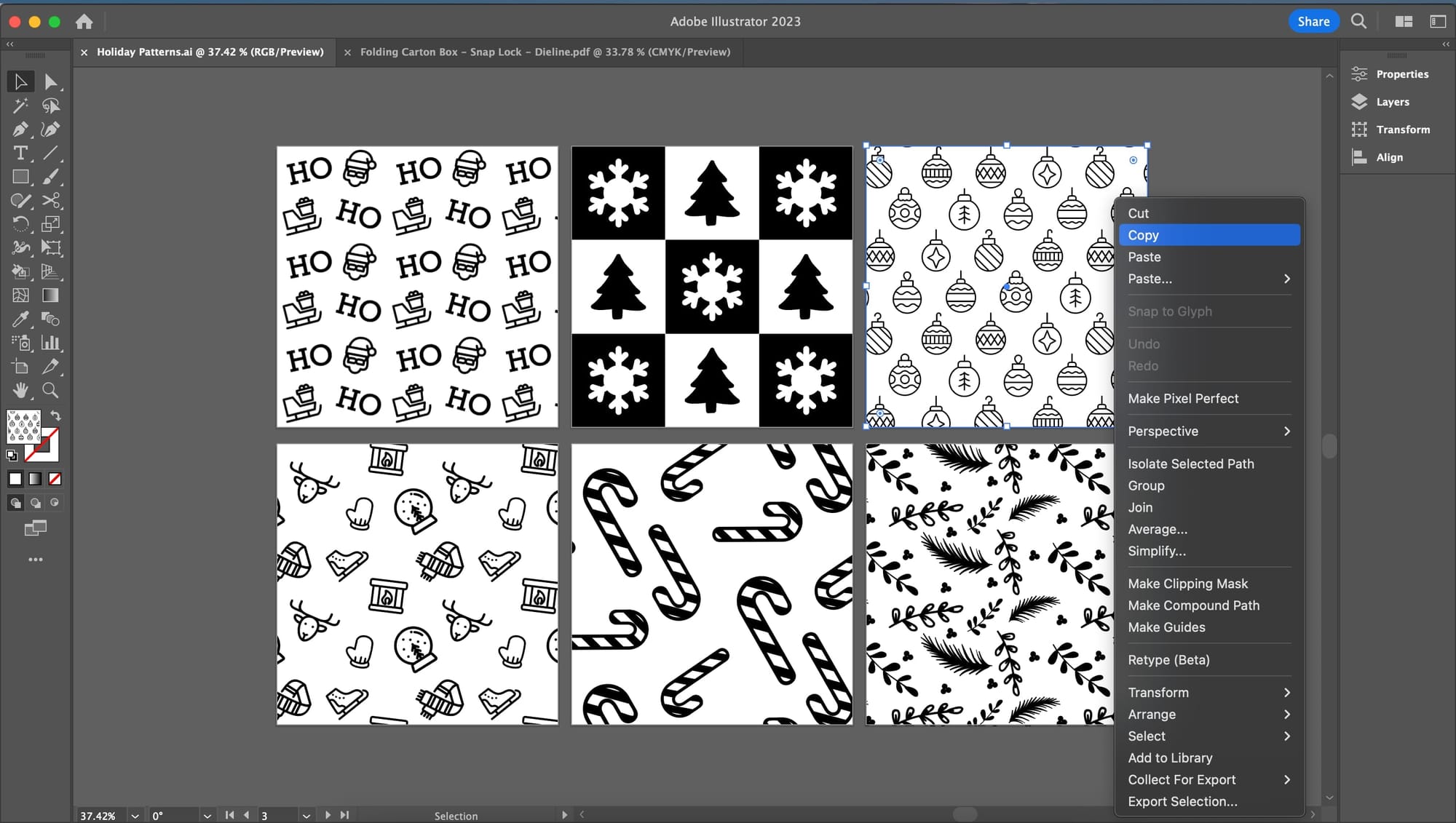This screenshot has width=1456, height=823.
Task: Choose Export Selection... entry
Action: 1209,801
